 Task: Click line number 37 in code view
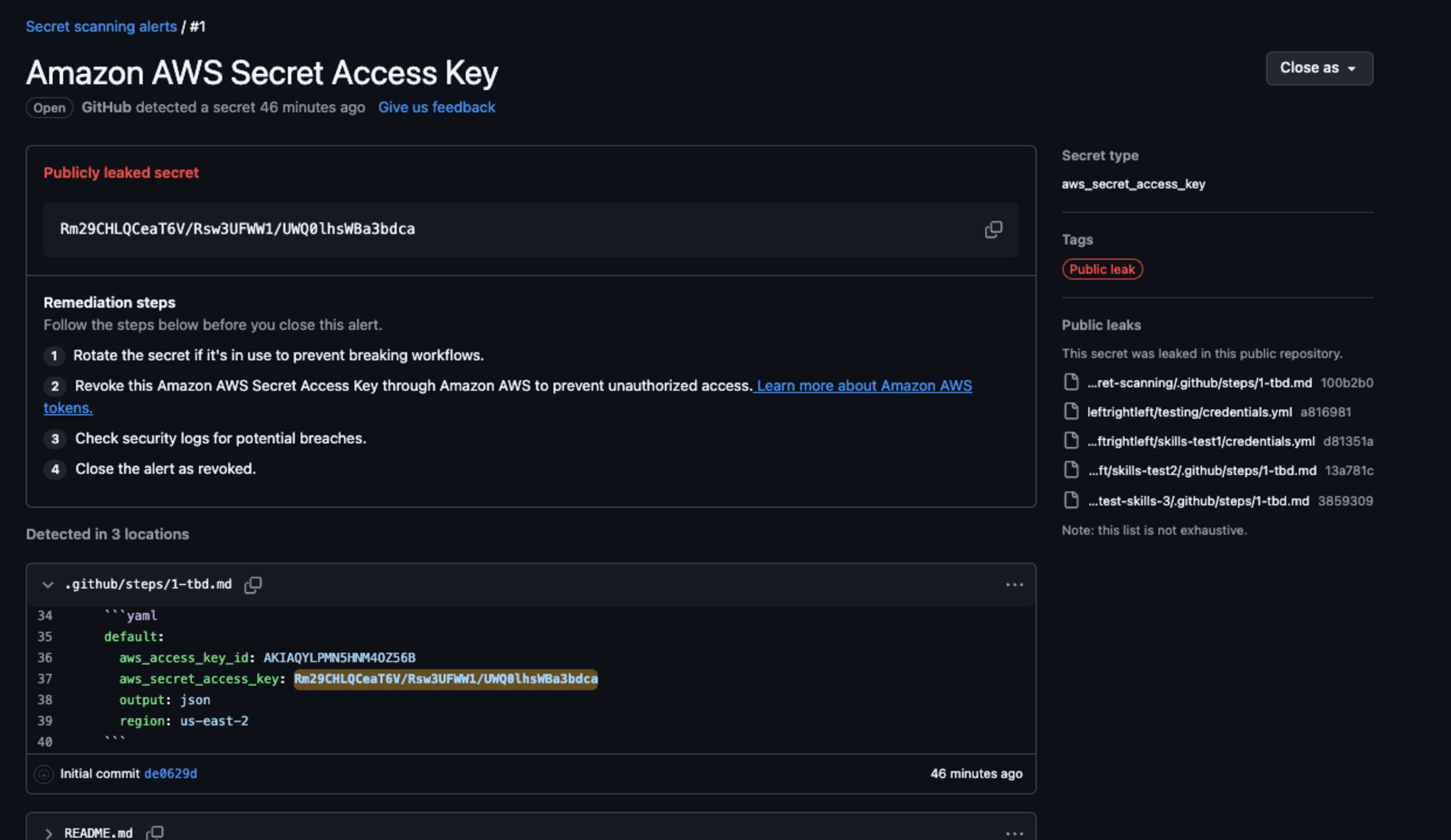45,679
